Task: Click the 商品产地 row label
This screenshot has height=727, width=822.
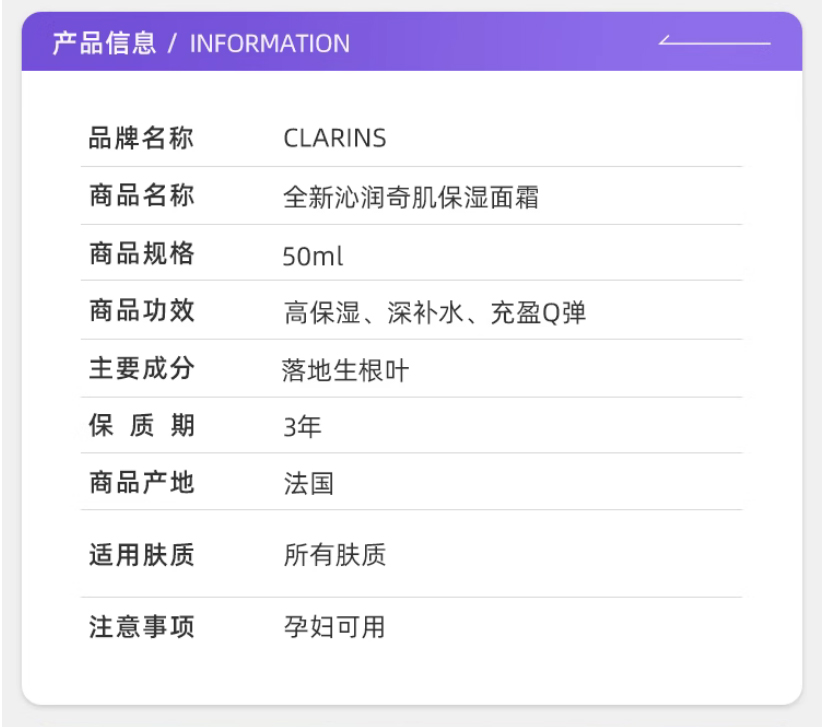Action: pyautogui.click(x=141, y=483)
